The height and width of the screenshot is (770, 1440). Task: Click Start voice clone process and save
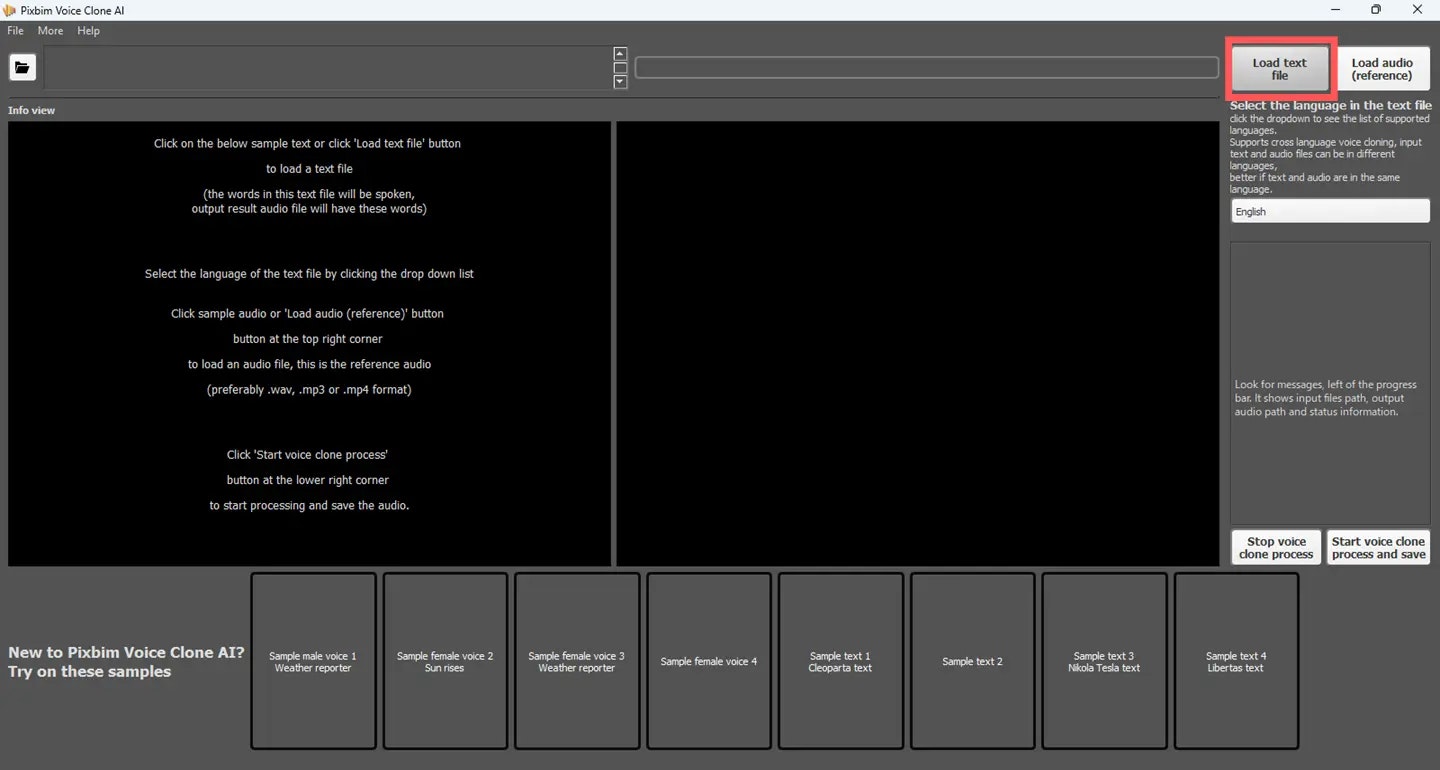[1378, 548]
